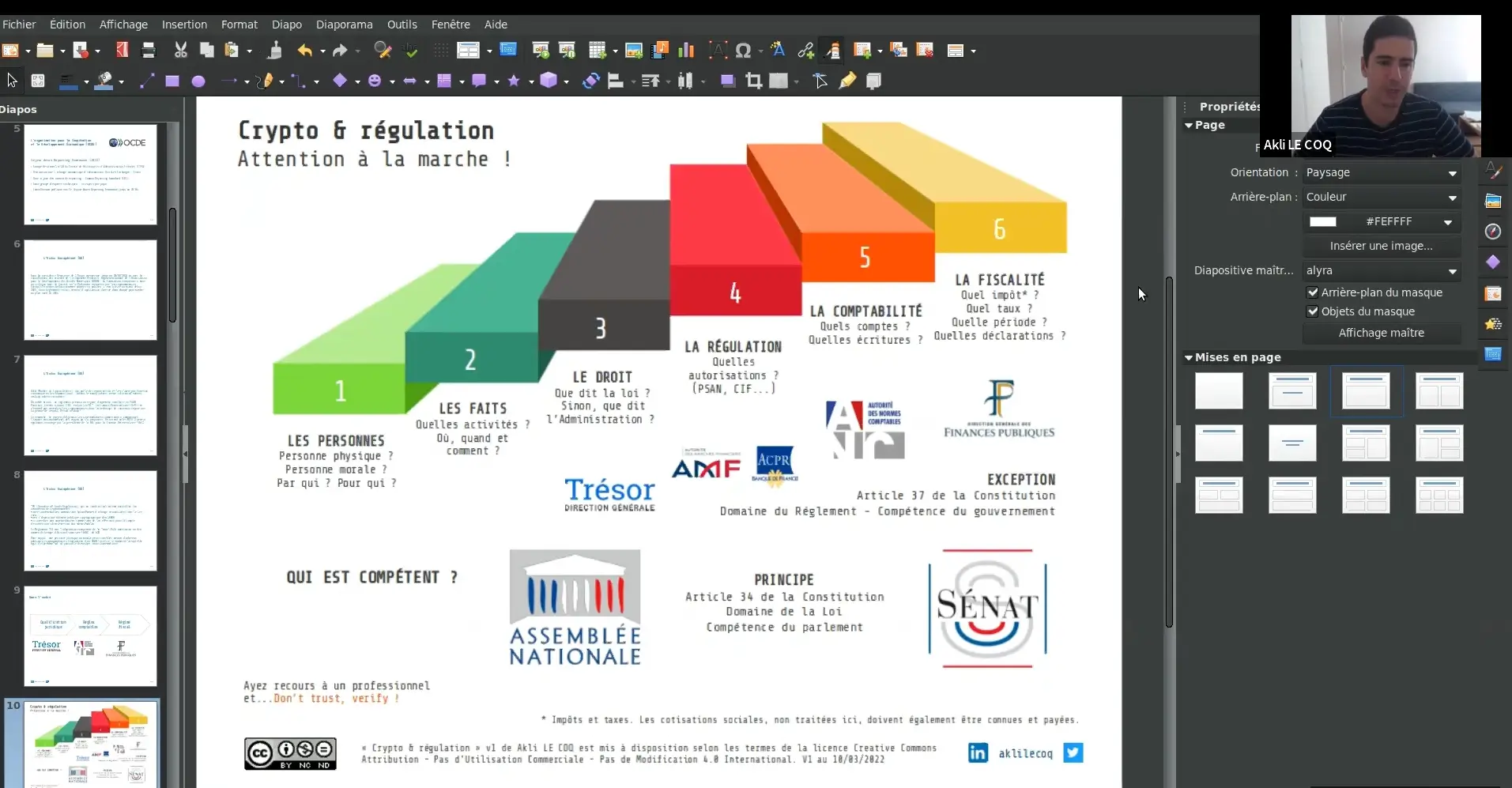Toggle the Edit Points icon
Viewport: 1512px width, 788px height.
point(820,81)
